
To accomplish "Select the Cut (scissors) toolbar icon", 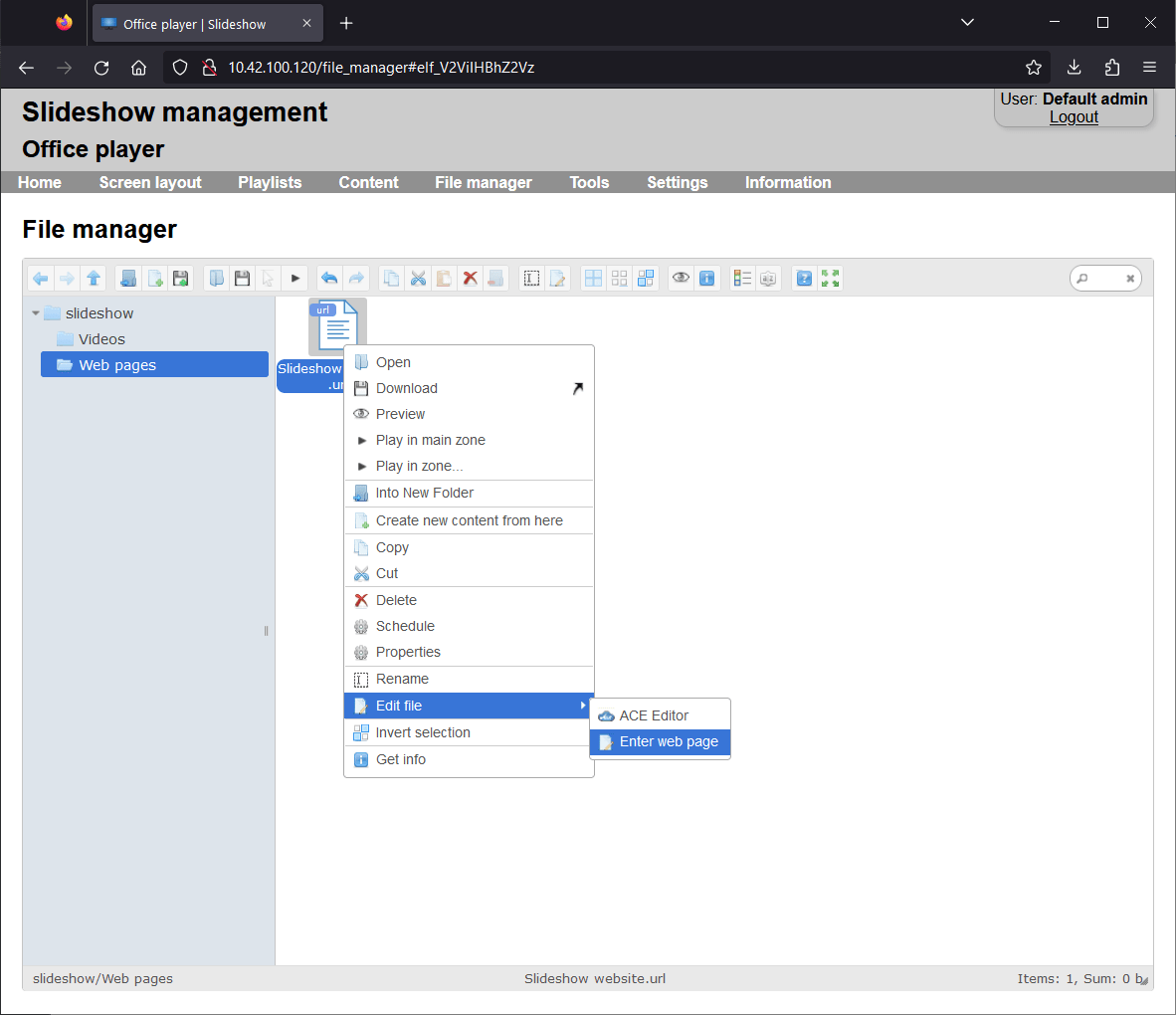I will tap(418, 278).
